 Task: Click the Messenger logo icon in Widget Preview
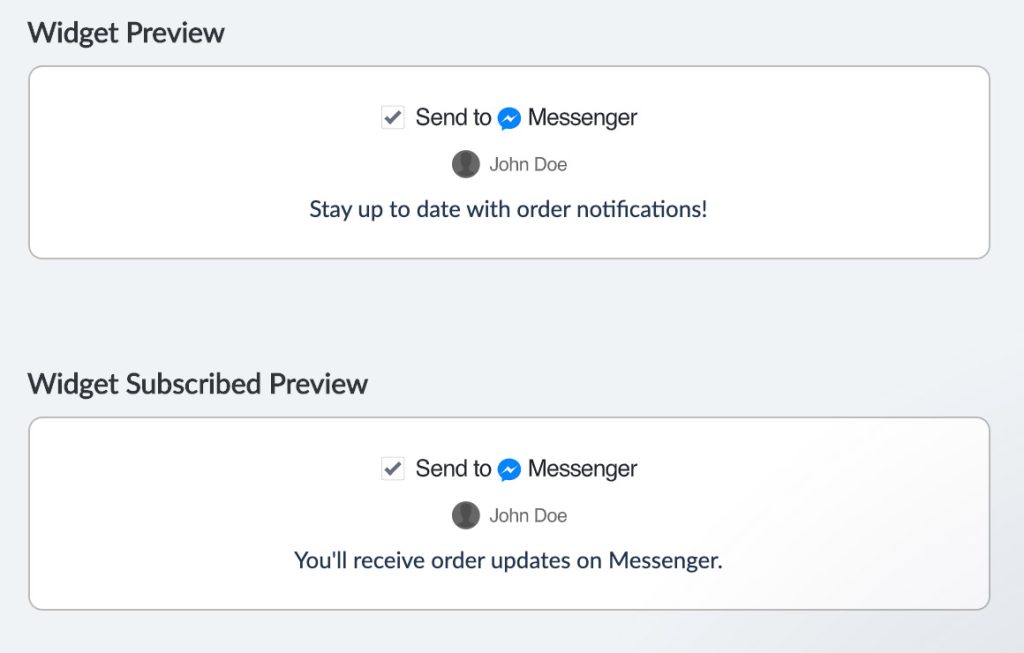[x=509, y=119]
